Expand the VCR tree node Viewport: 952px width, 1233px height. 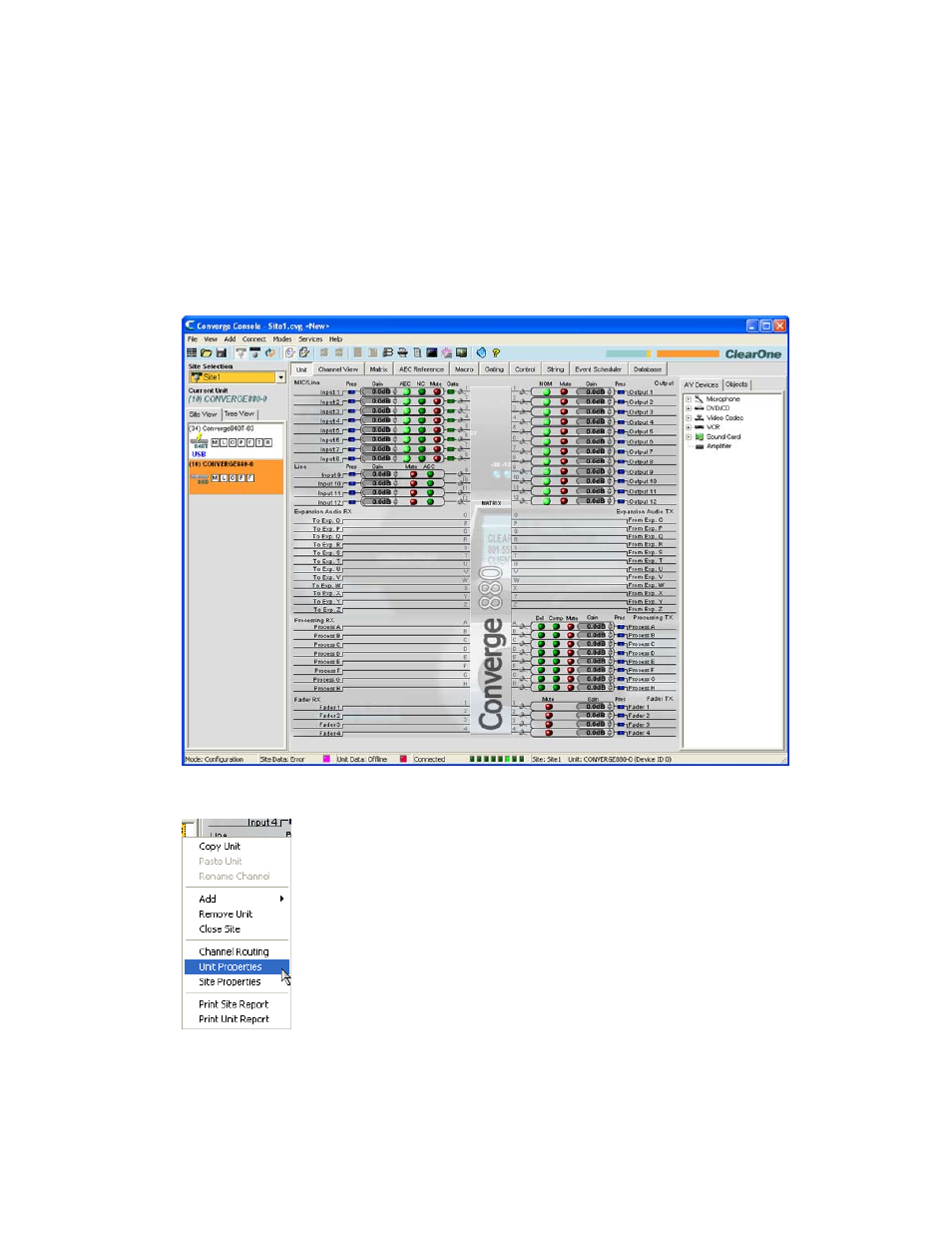tap(688, 427)
